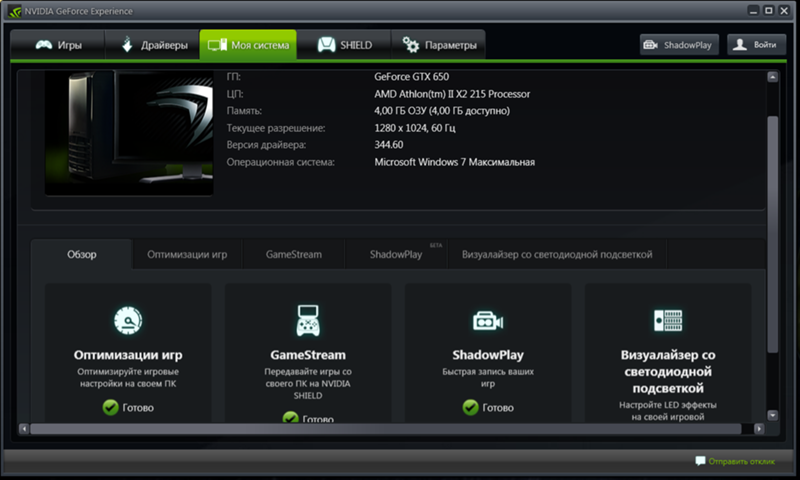The width and height of the screenshot is (800, 480).
Task: Click the ShadowPlay card title
Action: (488, 355)
